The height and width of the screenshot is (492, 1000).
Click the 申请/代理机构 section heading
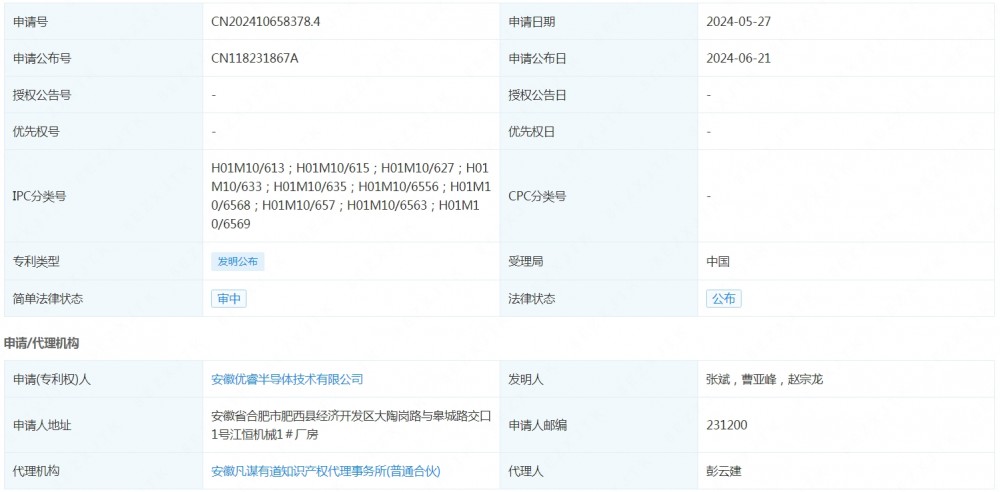point(42,343)
